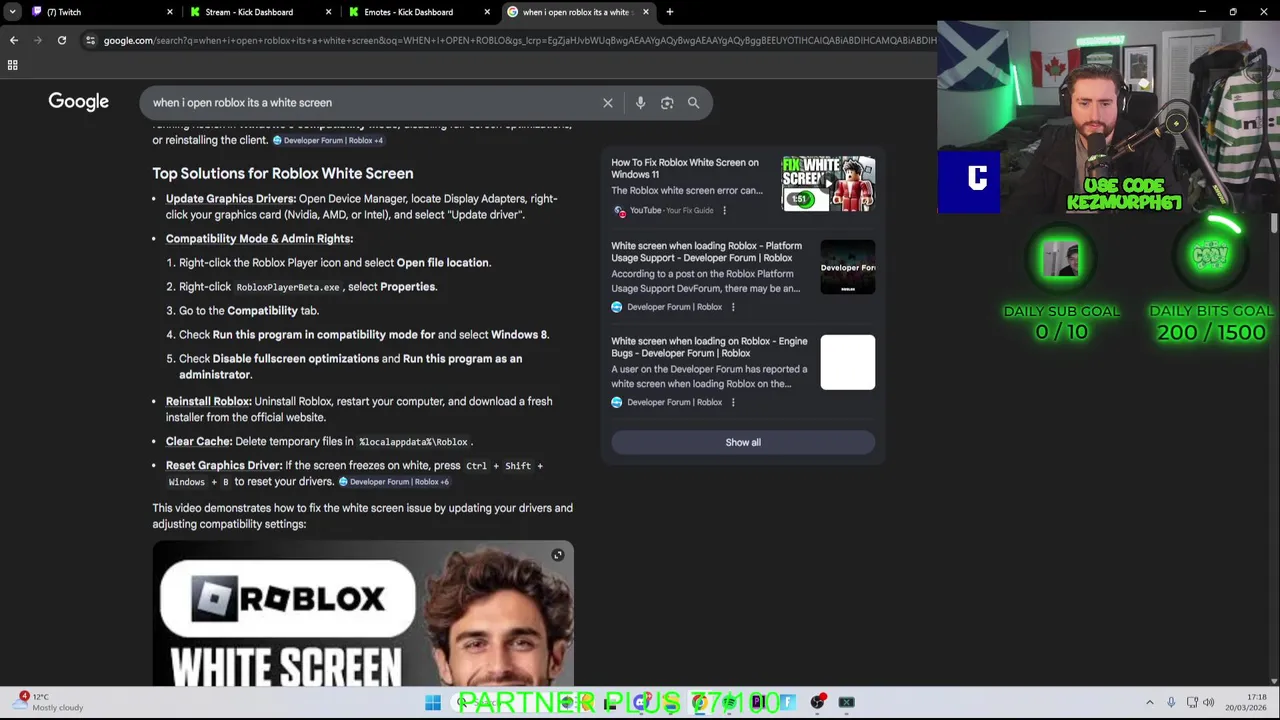Click the rightmost dark taskbar app icon
Viewport: 1280px width, 720px height.
pos(846,703)
